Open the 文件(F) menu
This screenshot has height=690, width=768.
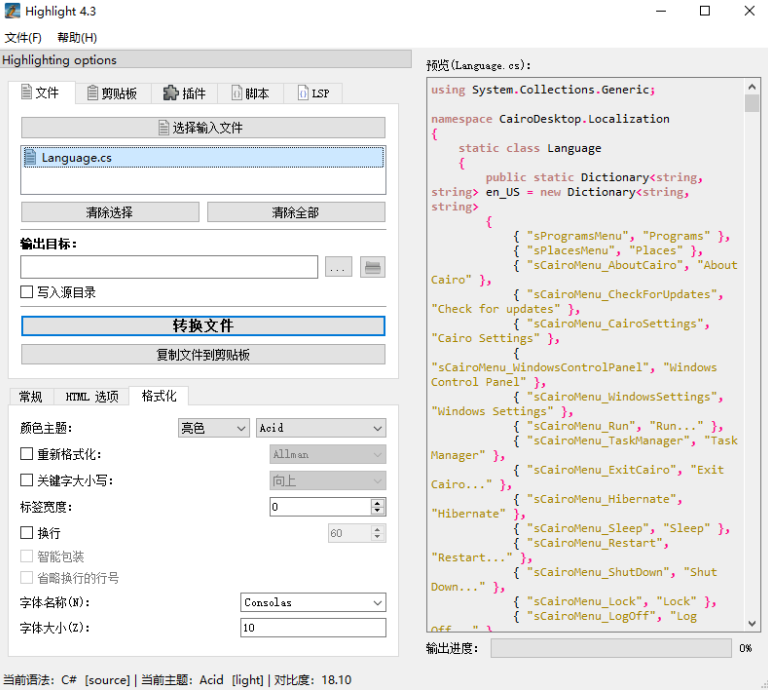coord(23,38)
